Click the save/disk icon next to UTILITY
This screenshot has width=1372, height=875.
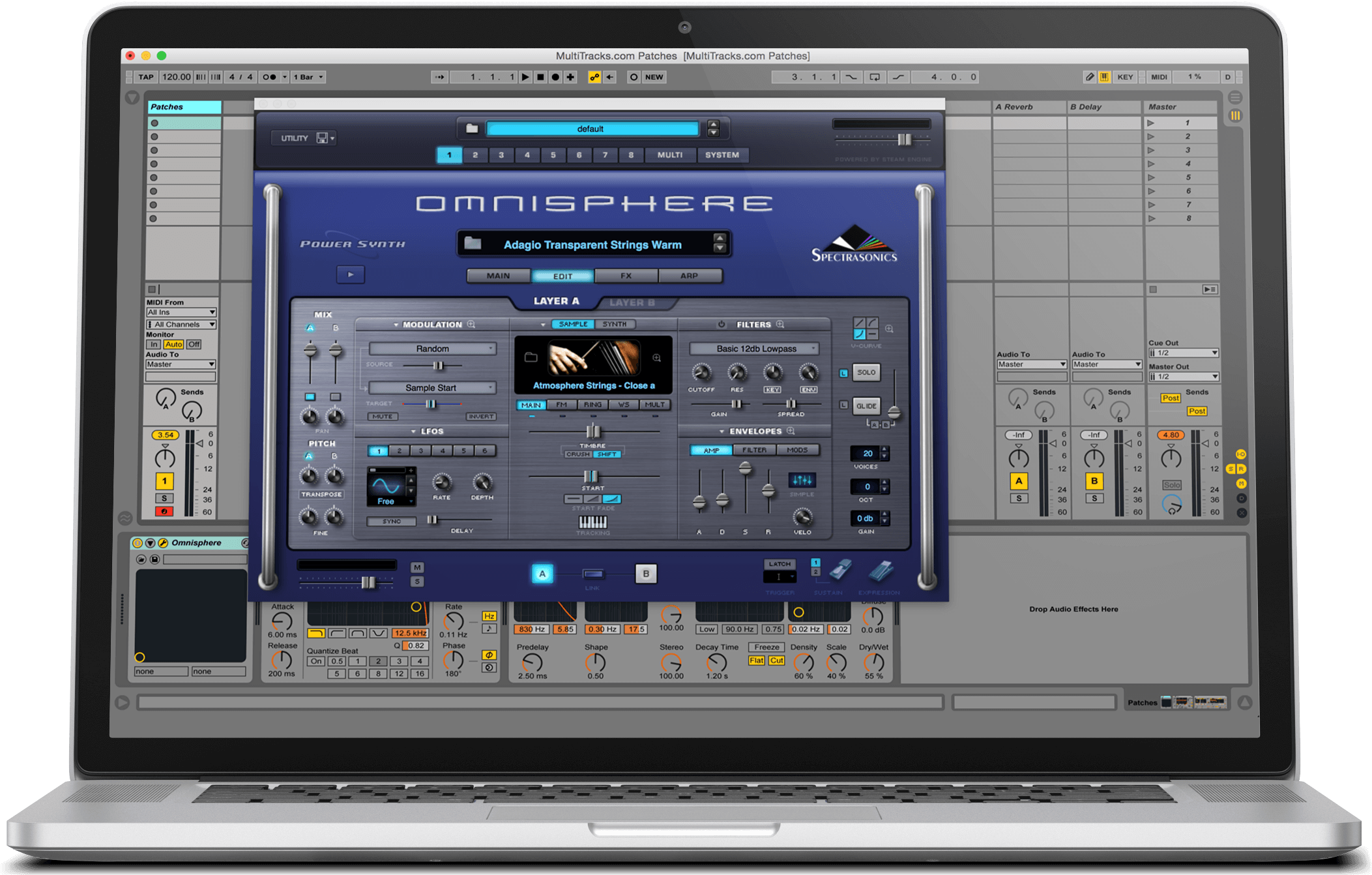323,138
